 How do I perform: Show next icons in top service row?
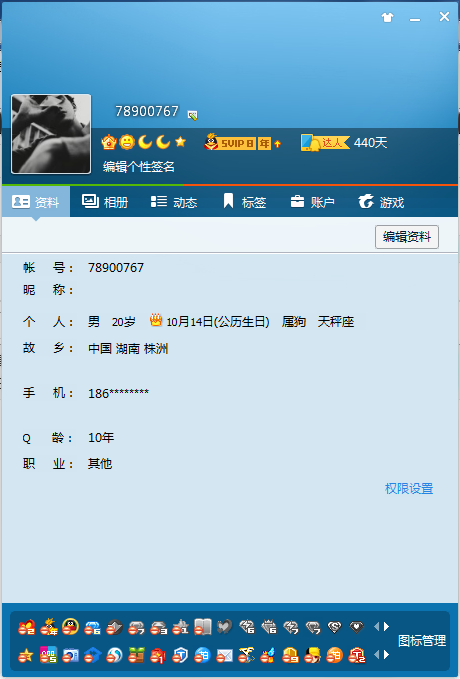[386, 626]
